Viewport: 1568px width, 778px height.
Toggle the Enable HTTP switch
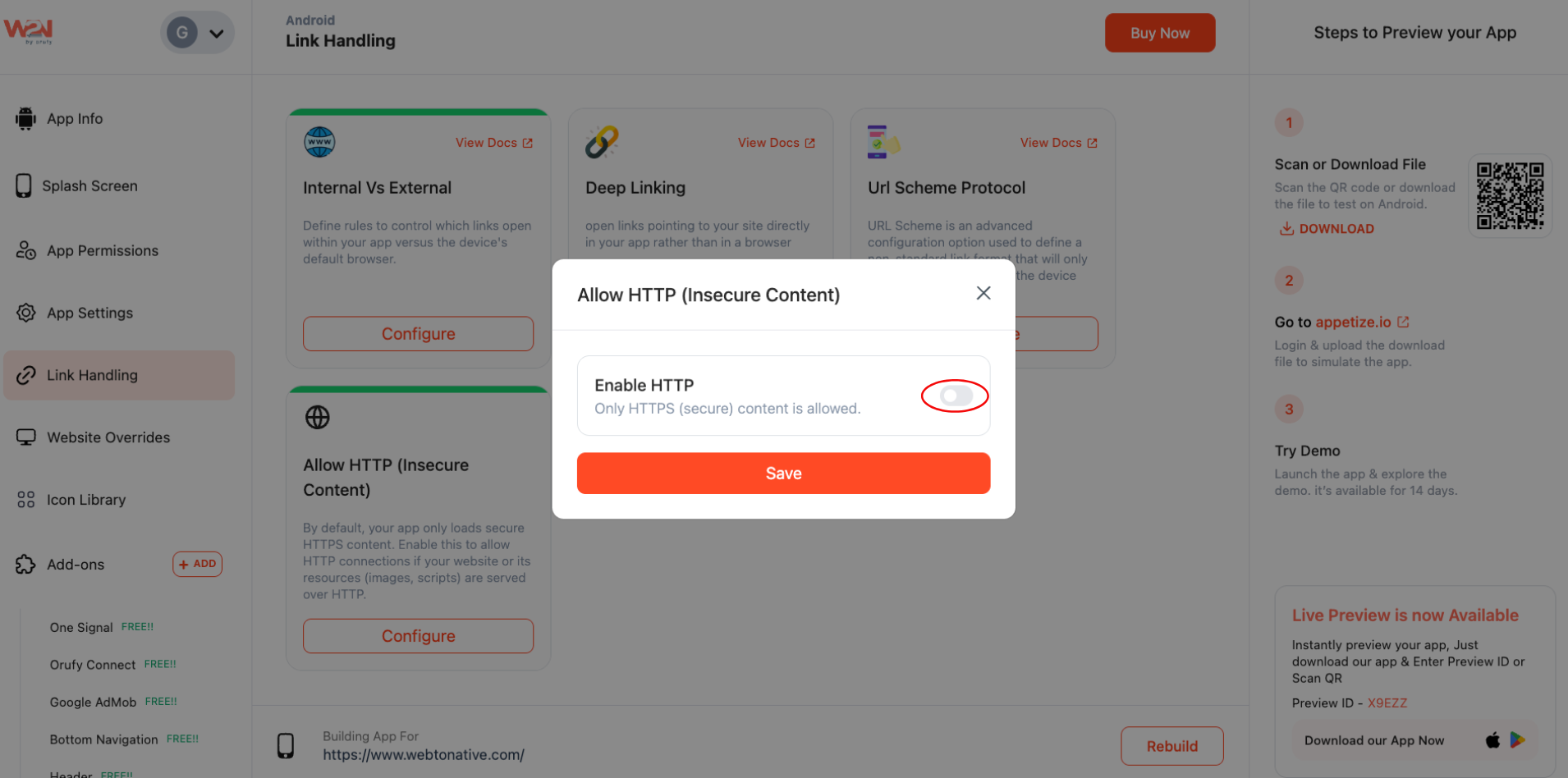point(955,396)
